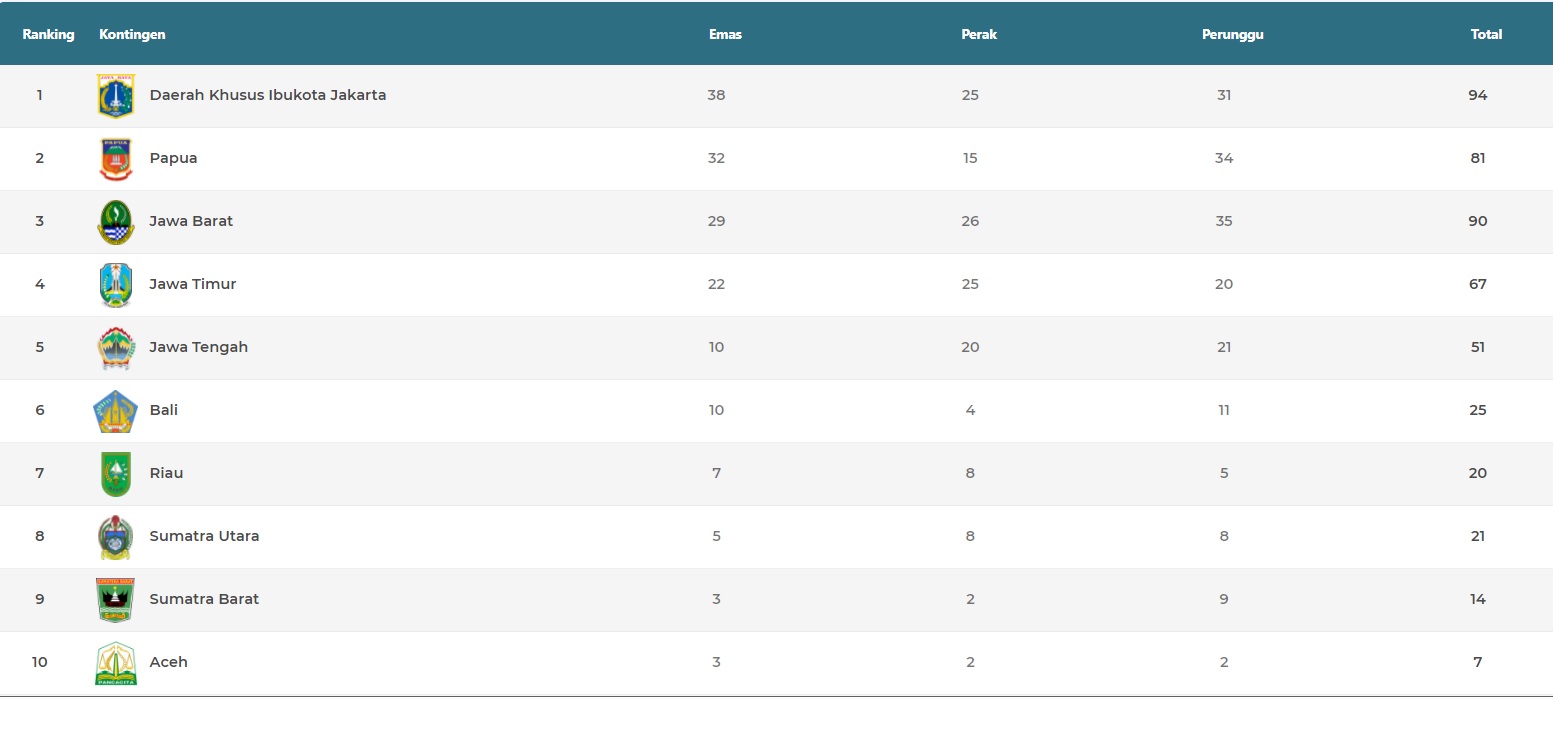Click the Ranking column header

tap(48, 34)
